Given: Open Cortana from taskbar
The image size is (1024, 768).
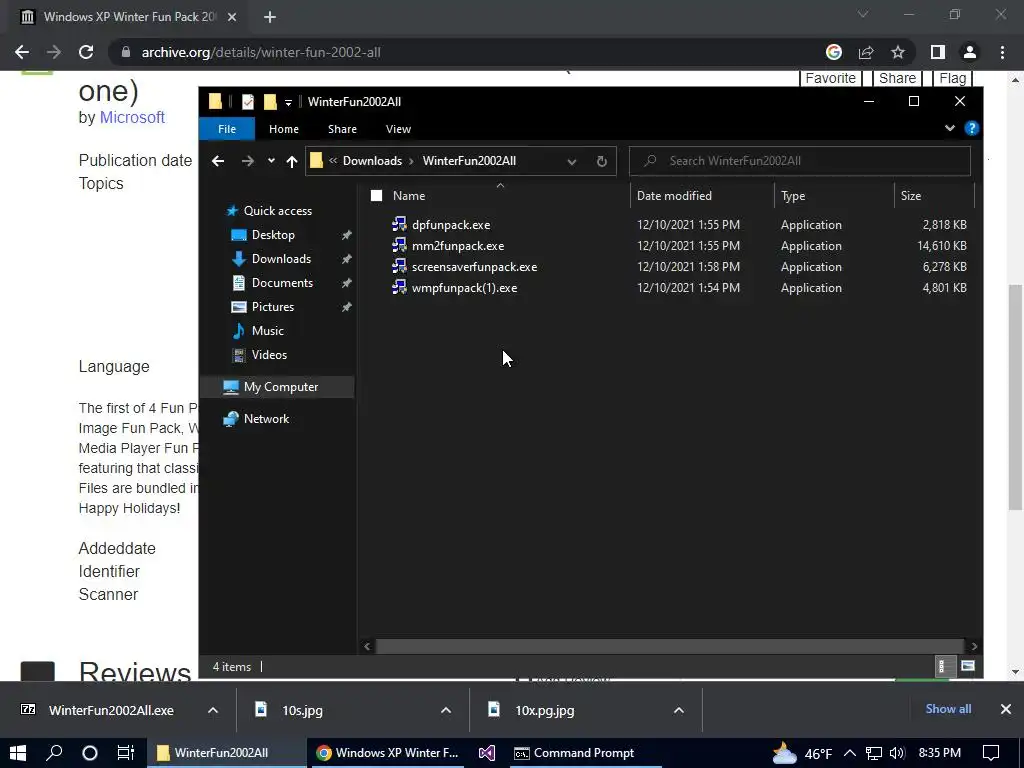Looking at the screenshot, I should point(90,753).
